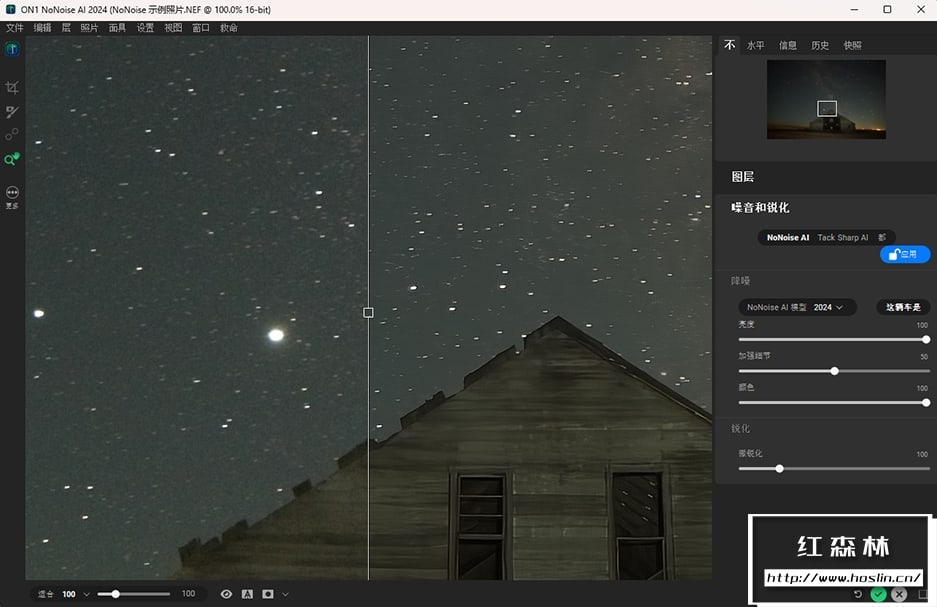Click the navigator preview thumbnail

pos(826,99)
